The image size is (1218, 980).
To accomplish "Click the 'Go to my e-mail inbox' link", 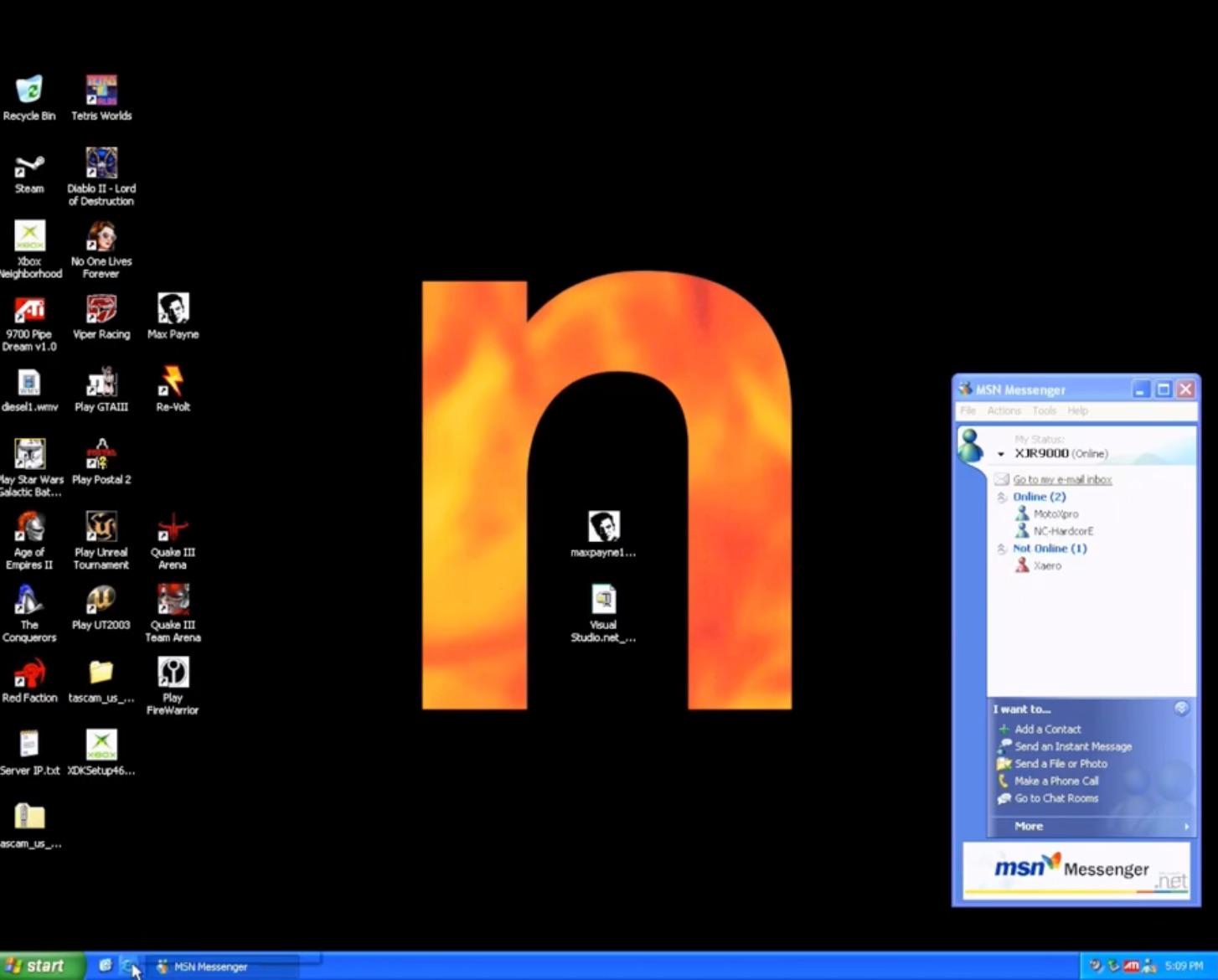I will (1062, 480).
